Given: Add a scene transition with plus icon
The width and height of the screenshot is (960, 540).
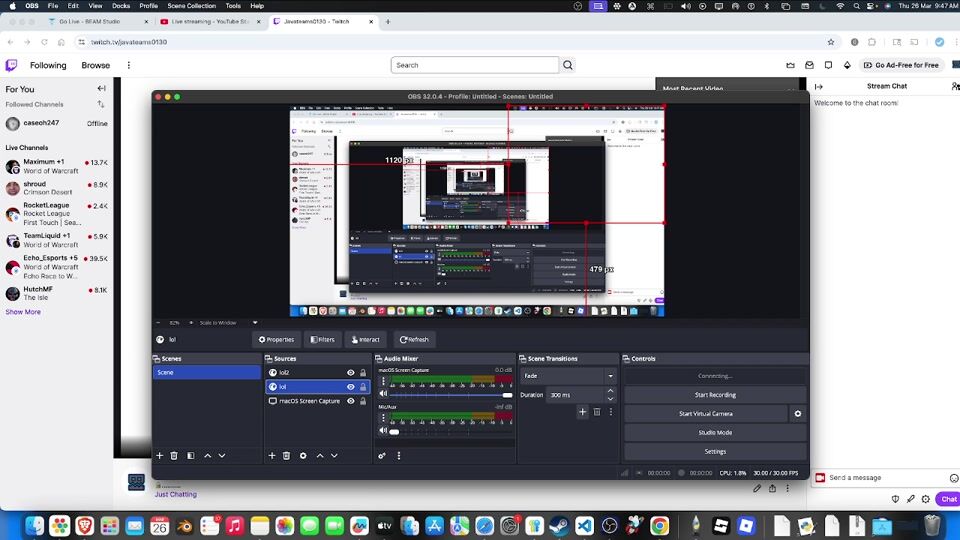Looking at the screenshot, I should point(582,411).
